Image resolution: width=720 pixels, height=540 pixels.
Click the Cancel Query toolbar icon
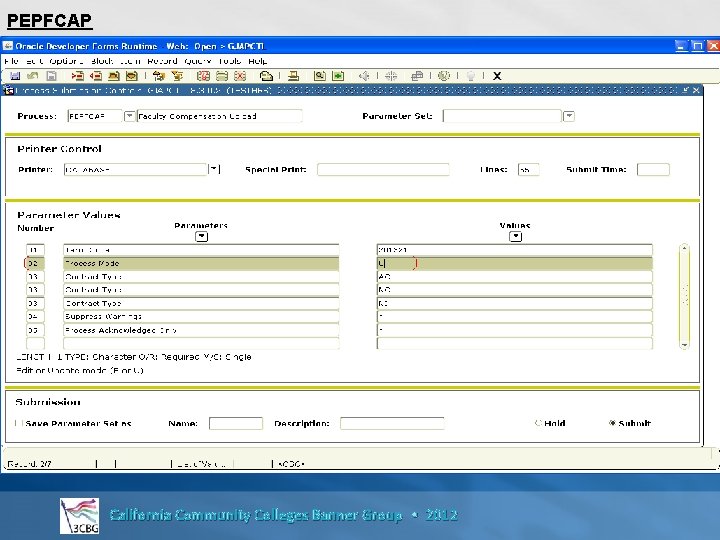click(240, 76)
